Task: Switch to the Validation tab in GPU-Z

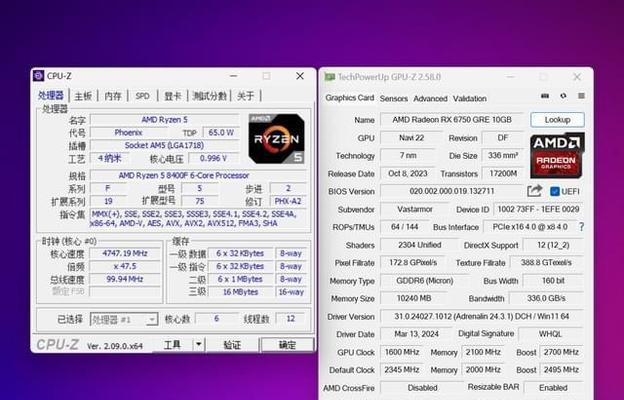Action: tap(470, 98)
